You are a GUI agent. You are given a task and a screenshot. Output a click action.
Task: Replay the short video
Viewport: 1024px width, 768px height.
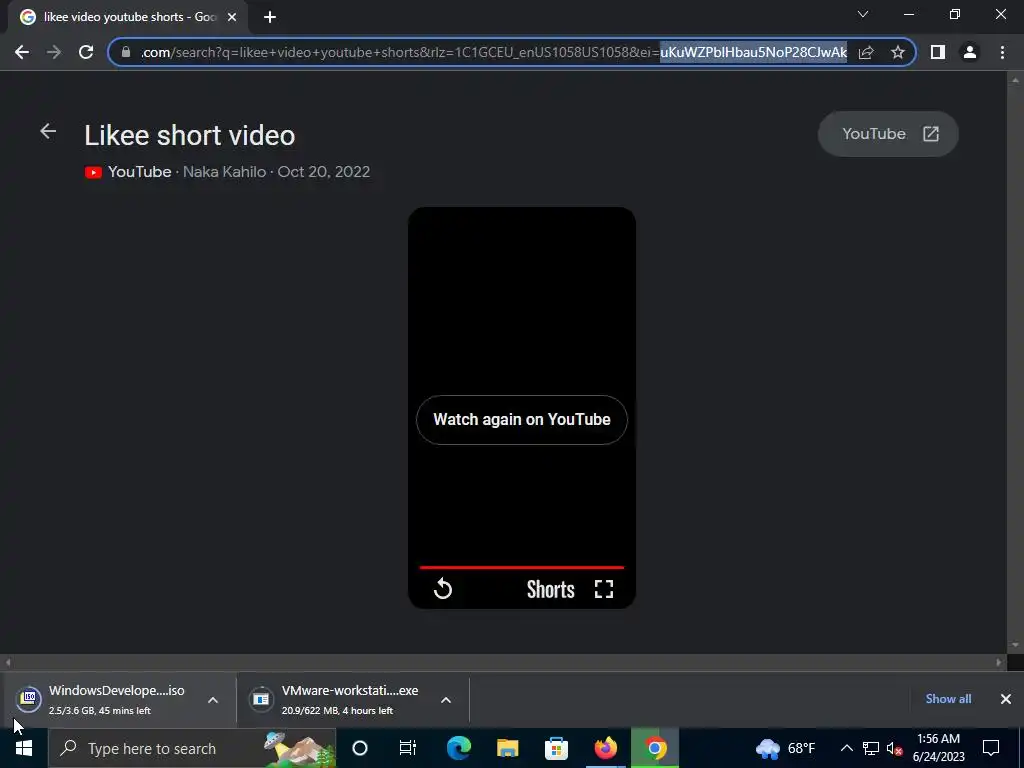(443, 588)
